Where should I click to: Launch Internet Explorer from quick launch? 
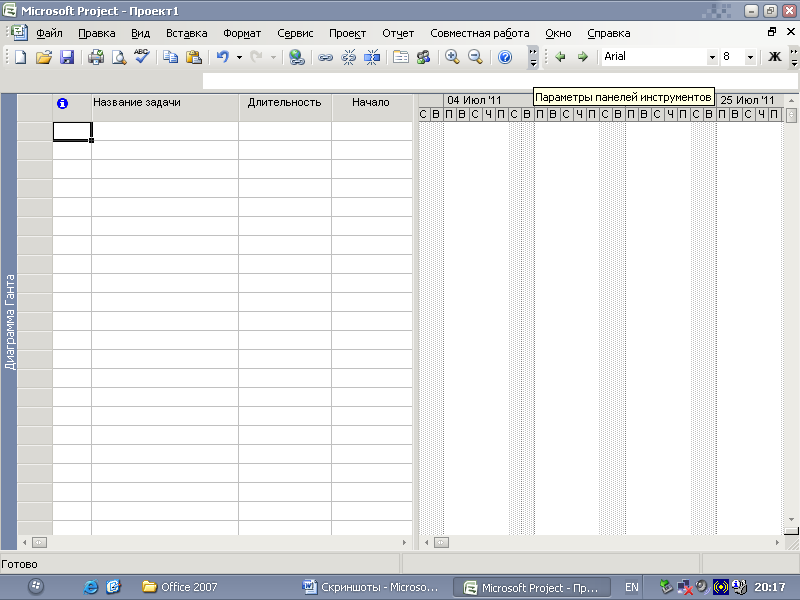pos(90,587)
